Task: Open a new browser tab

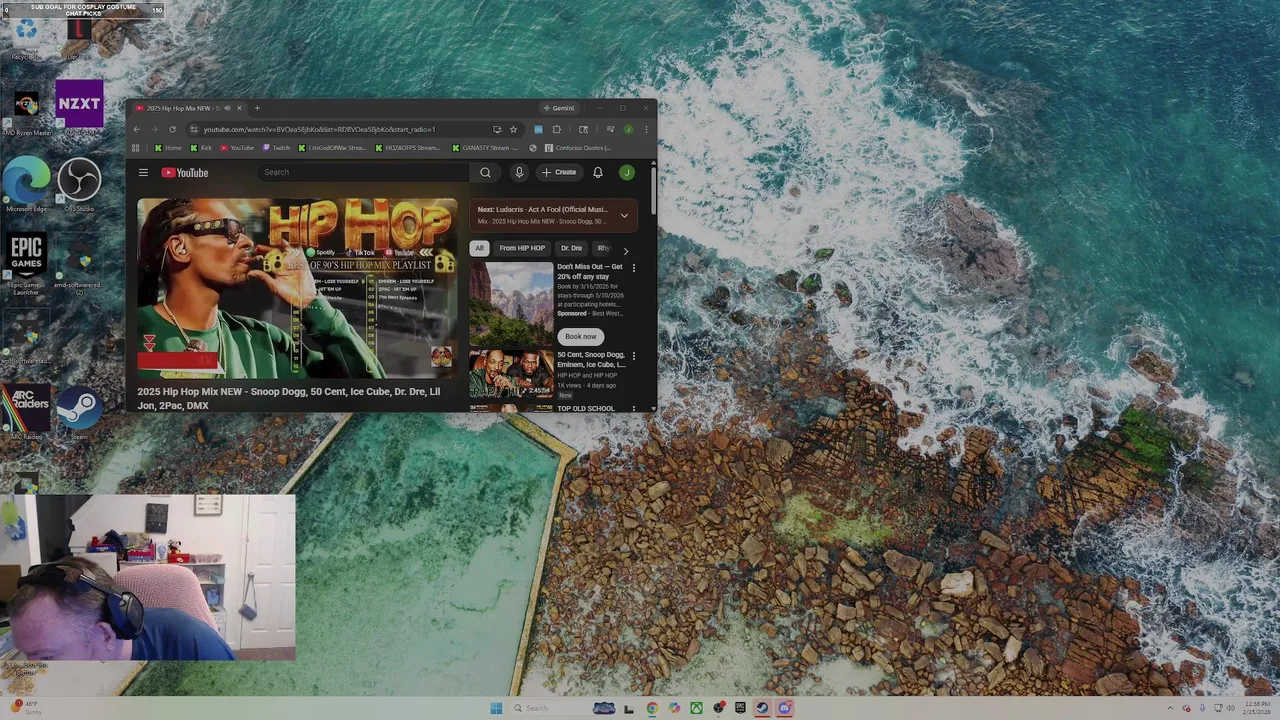Action: (x=257, y=108)
